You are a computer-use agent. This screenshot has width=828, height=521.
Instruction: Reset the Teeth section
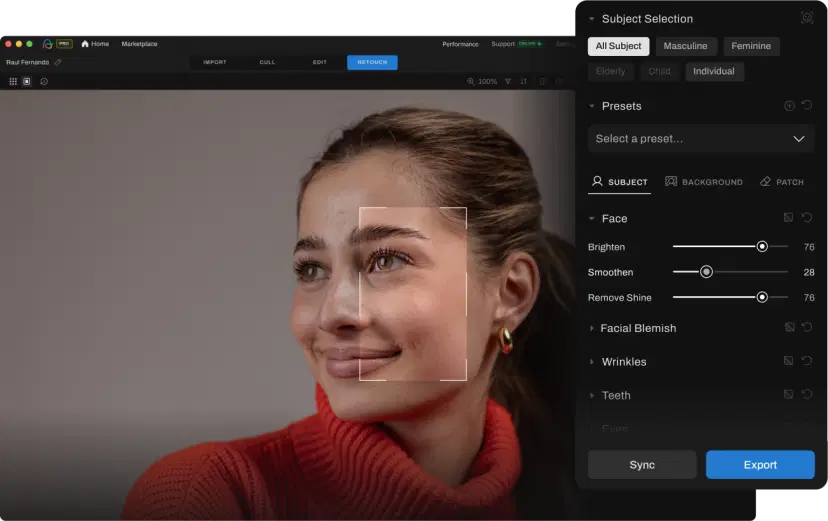807,394
